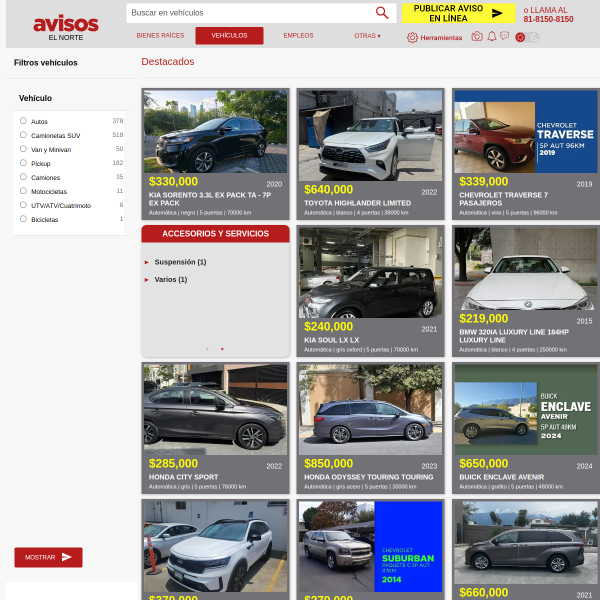Expand Suspensión (1) category
Viewport: 600px width, 600px height.
click(180, 262)
